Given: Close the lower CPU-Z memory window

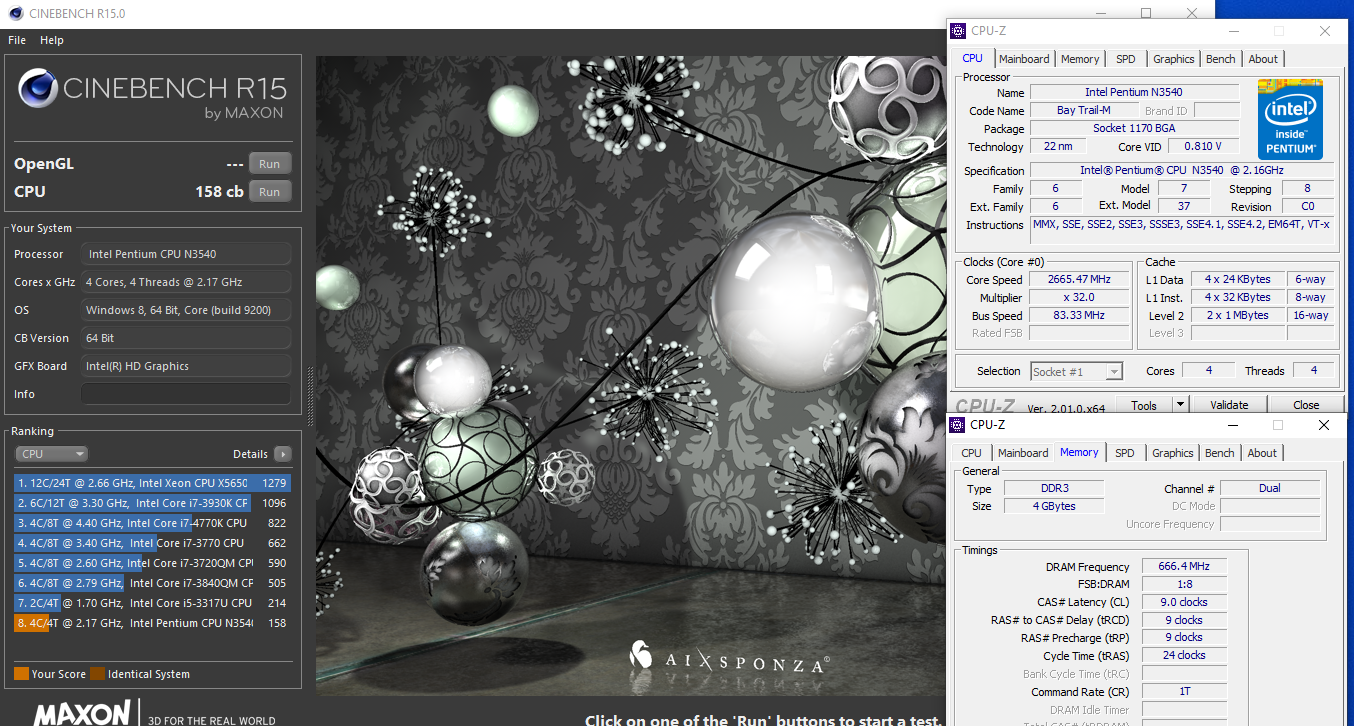Looking at the screenshot, I should coord(1323,425).
